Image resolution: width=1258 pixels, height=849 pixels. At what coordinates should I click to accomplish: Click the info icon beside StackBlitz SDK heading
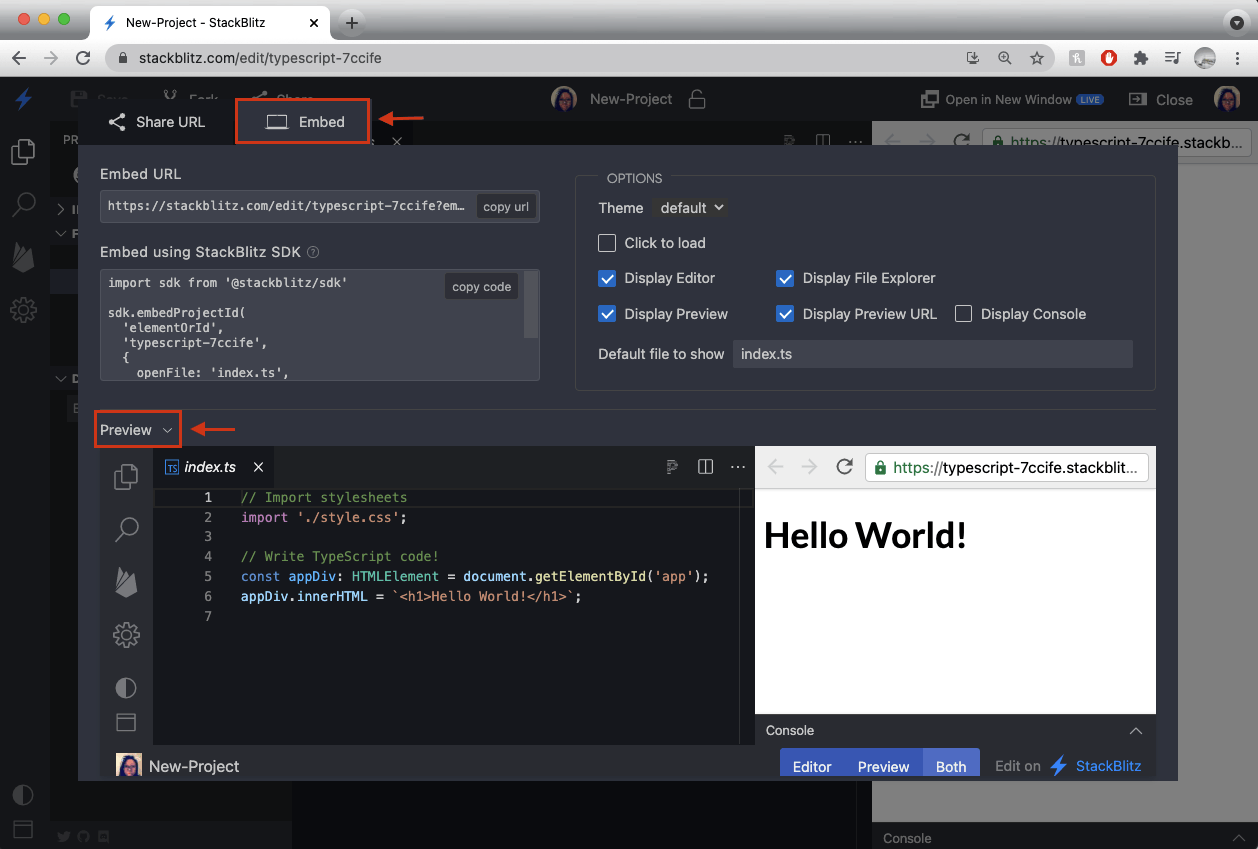tap(313, 253)
